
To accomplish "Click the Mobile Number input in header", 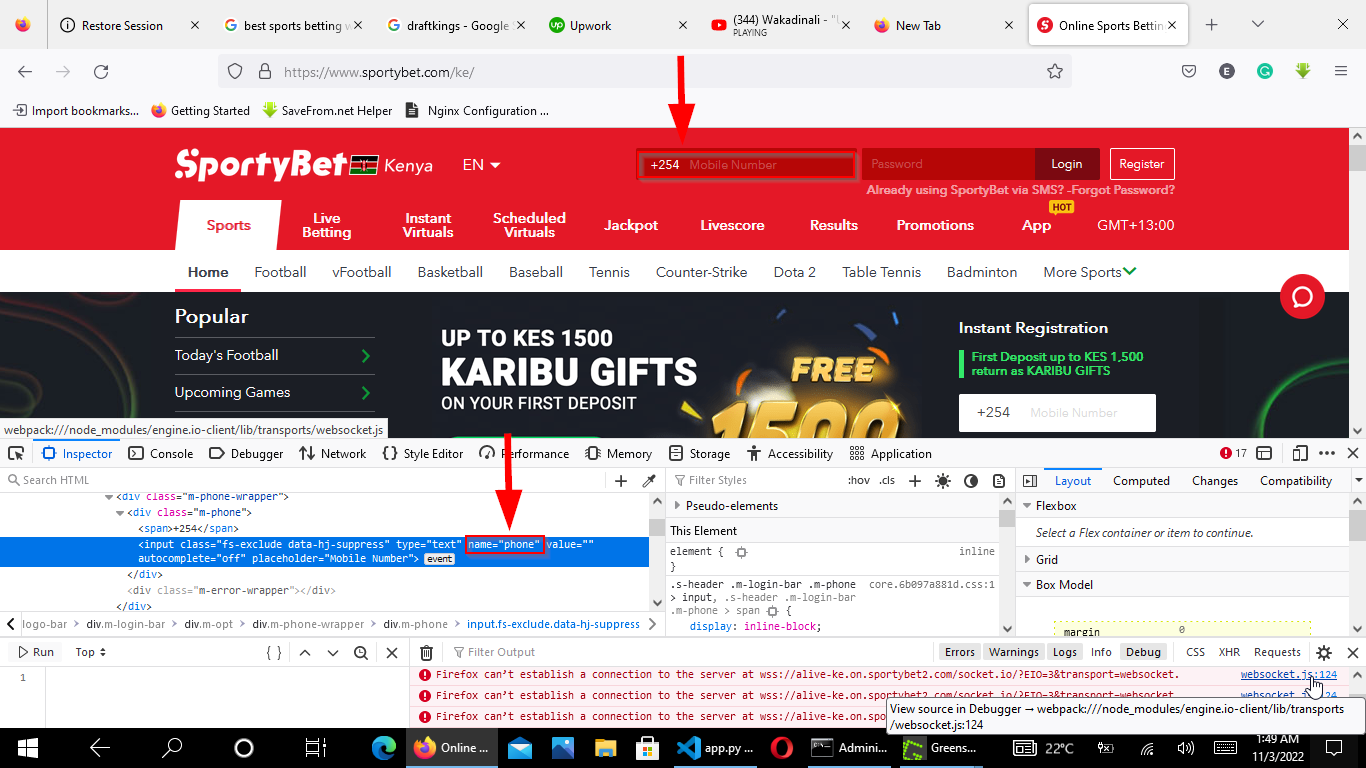I will pyautogui.click(x=747, y=165).
